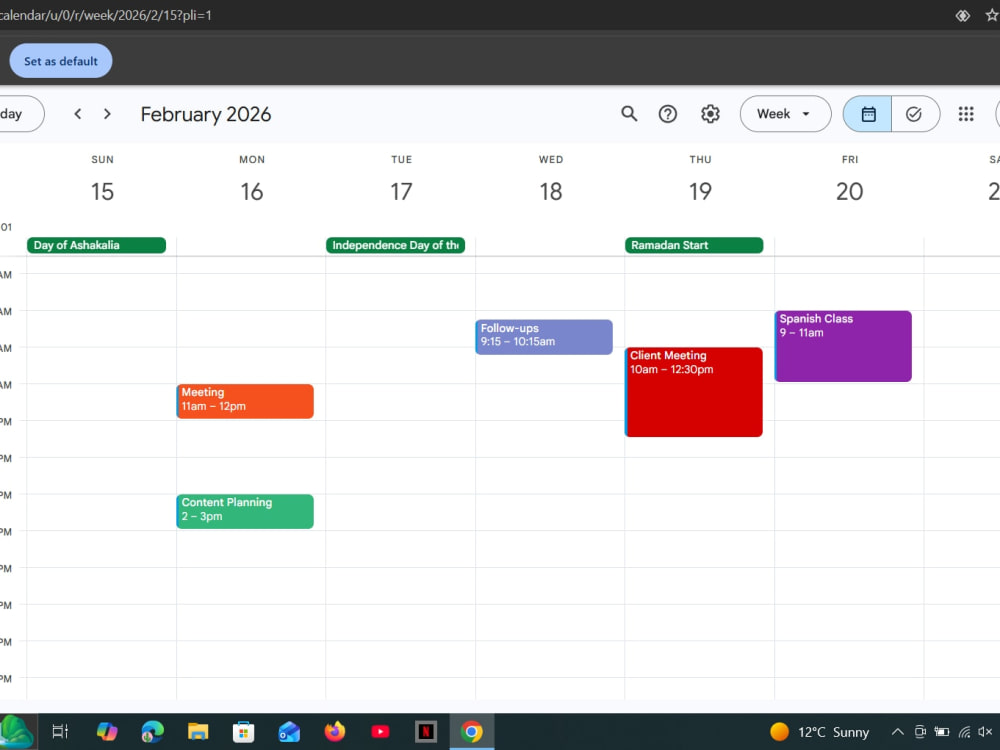Open the Ramadan Start event
Screen dimensions: 1000x750
[694, 246]
